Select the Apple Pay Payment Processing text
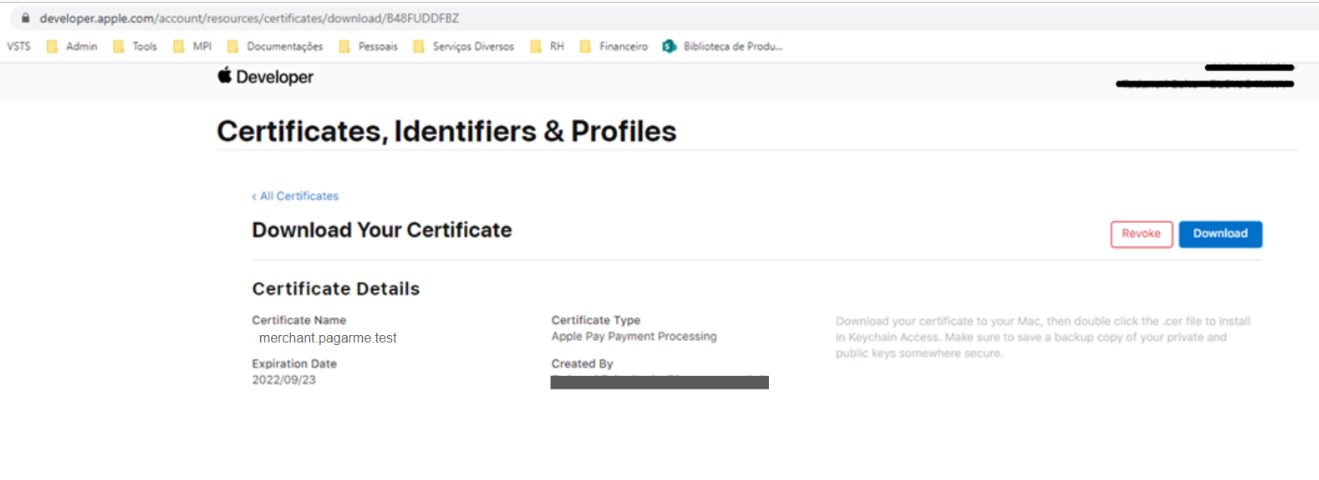The height and width of the screenshot is (480, 1319). [634, 337]
